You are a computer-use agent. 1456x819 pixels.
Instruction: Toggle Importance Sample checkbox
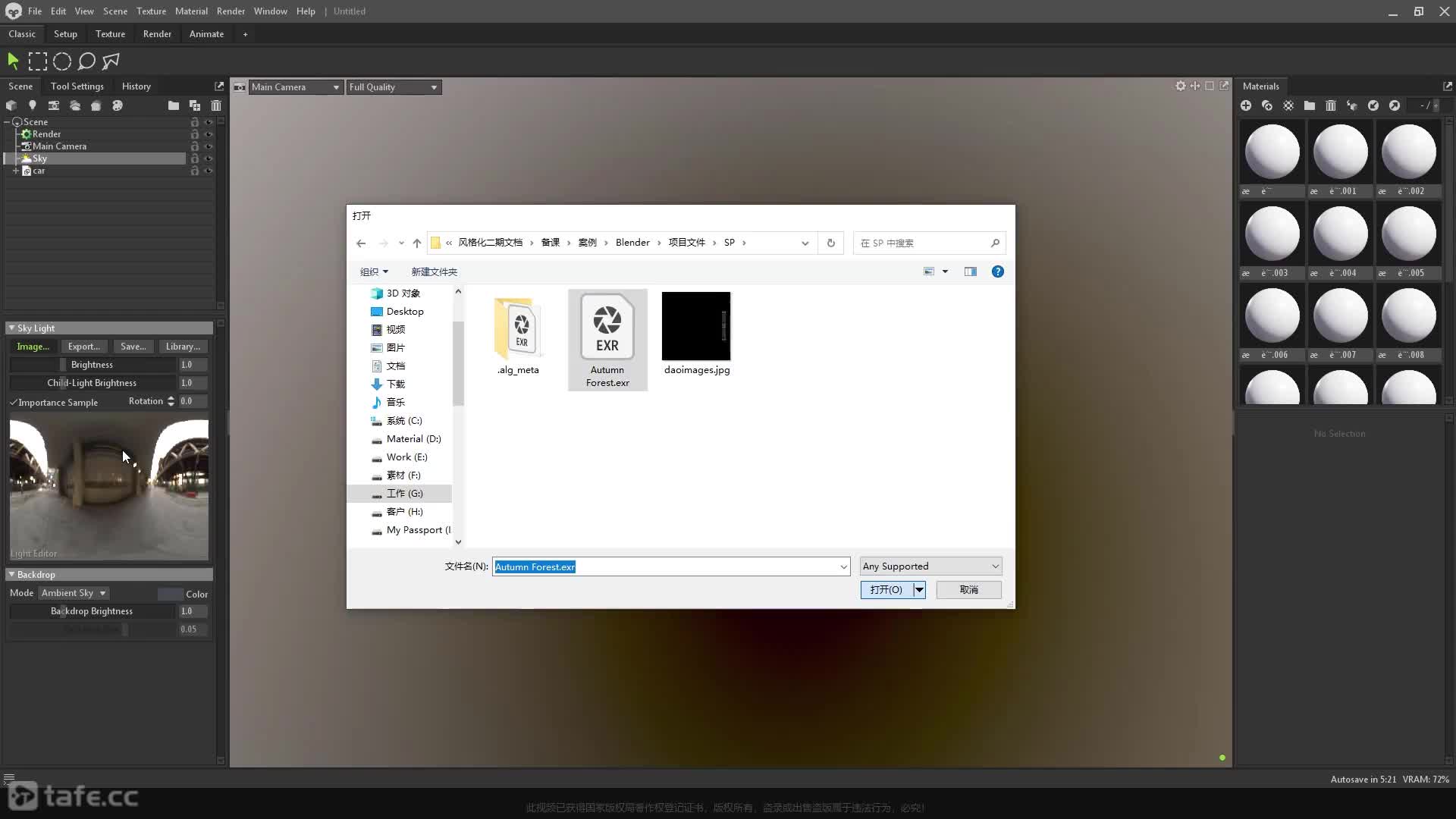click(14, 403)
